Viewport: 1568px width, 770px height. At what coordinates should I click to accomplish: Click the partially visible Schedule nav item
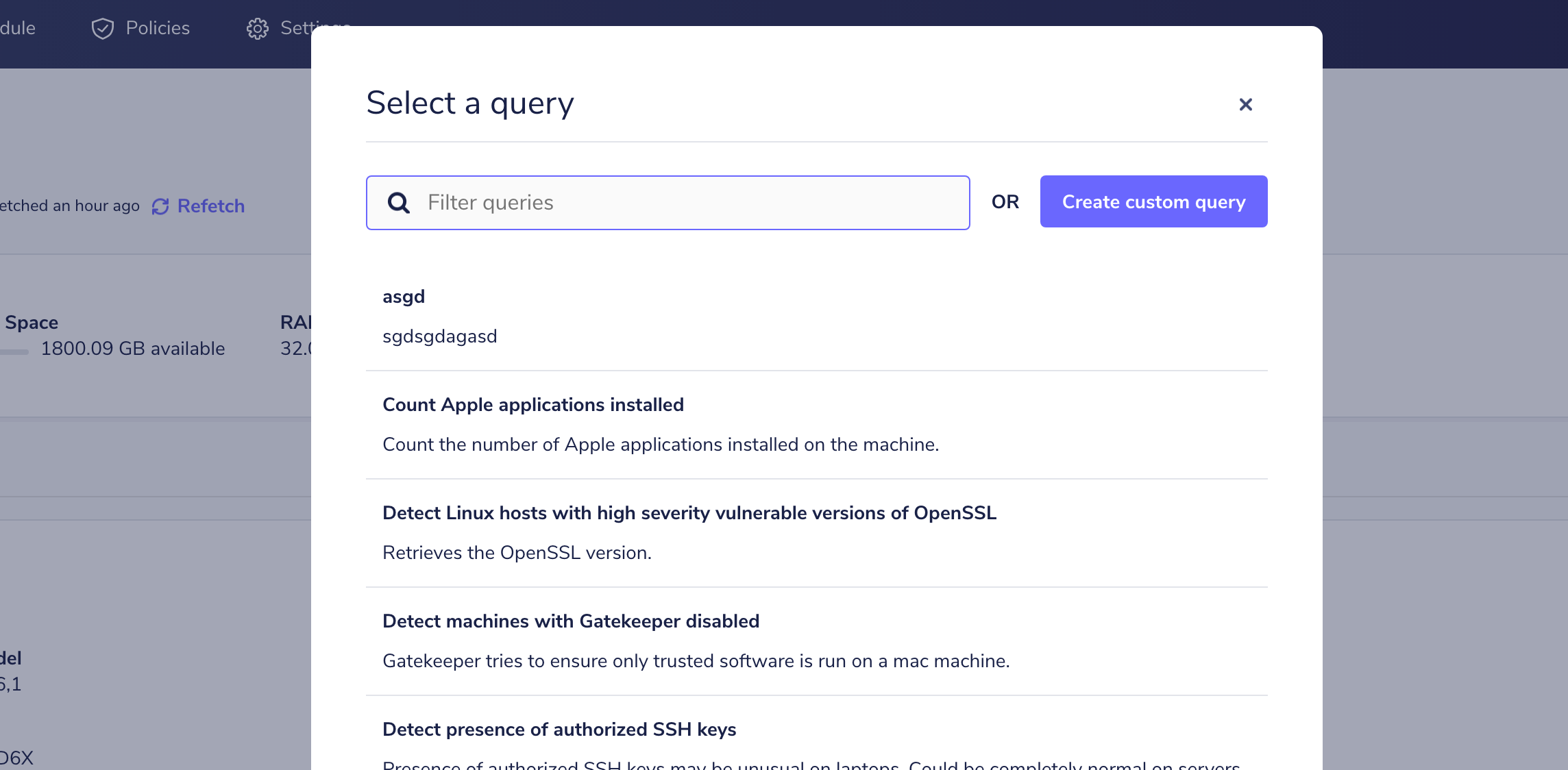18,28
